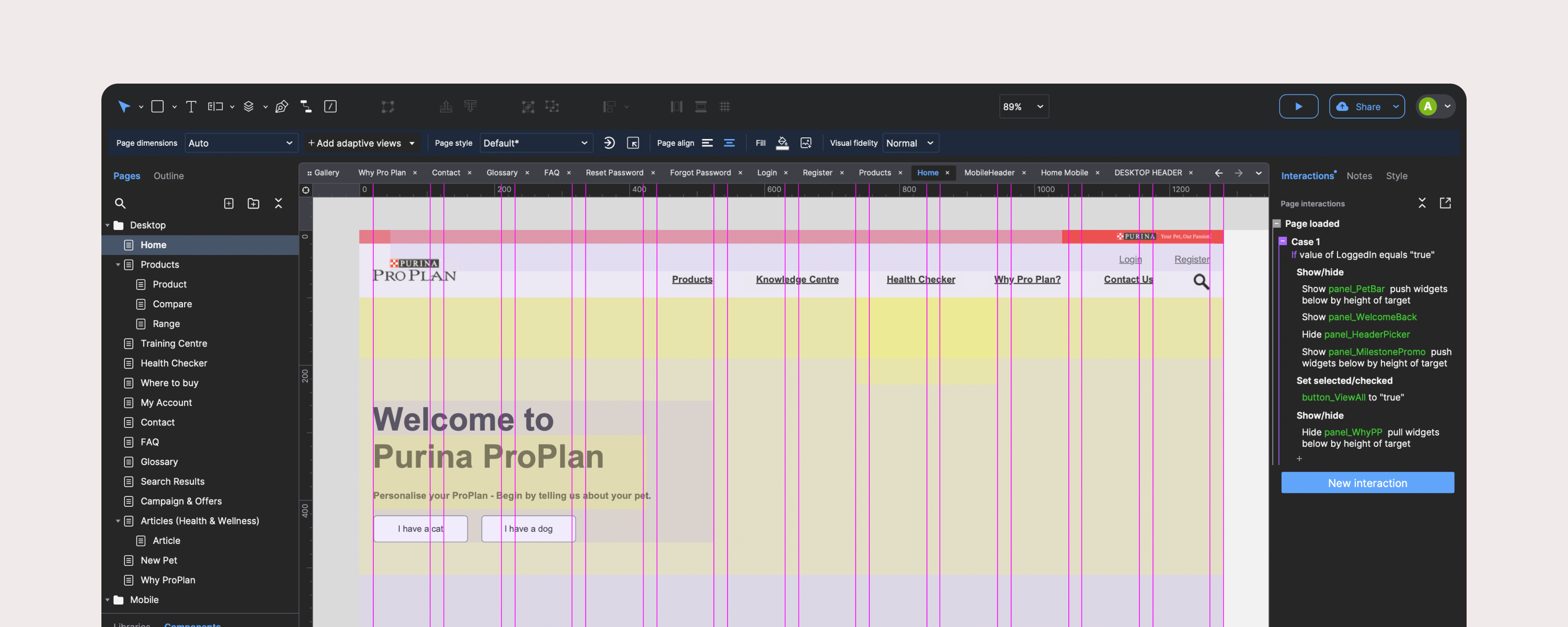Screen dimensions: 1568x627
Task: Close the Products tab
Action: pos(900,173)
